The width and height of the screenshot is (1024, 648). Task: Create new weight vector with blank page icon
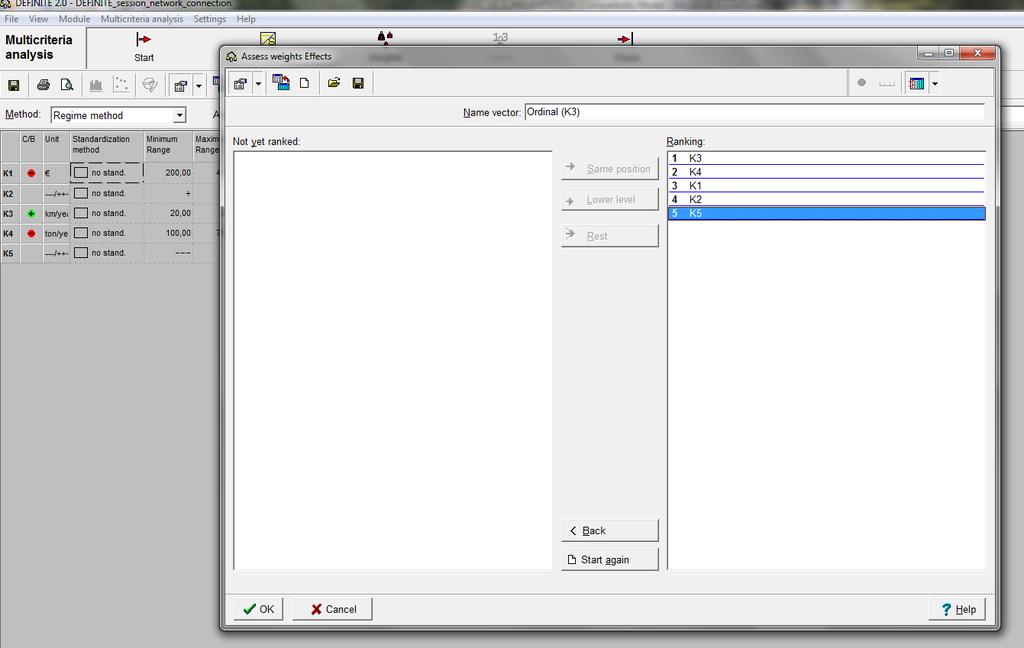pyautogui.click(x=304, y=83)
